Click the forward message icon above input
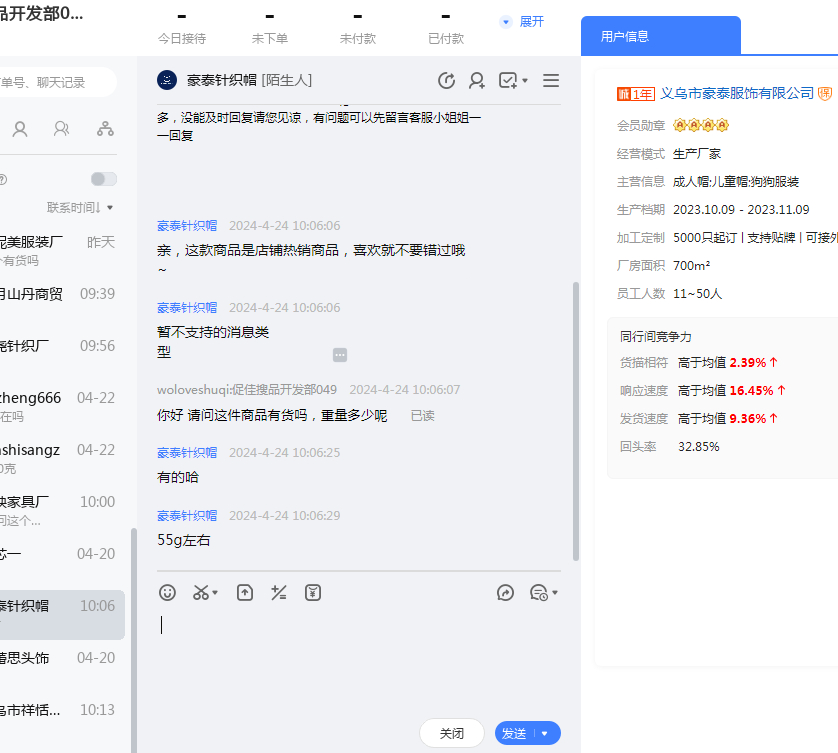This screenshot has width=838, height=753. (x=505, y=593)
